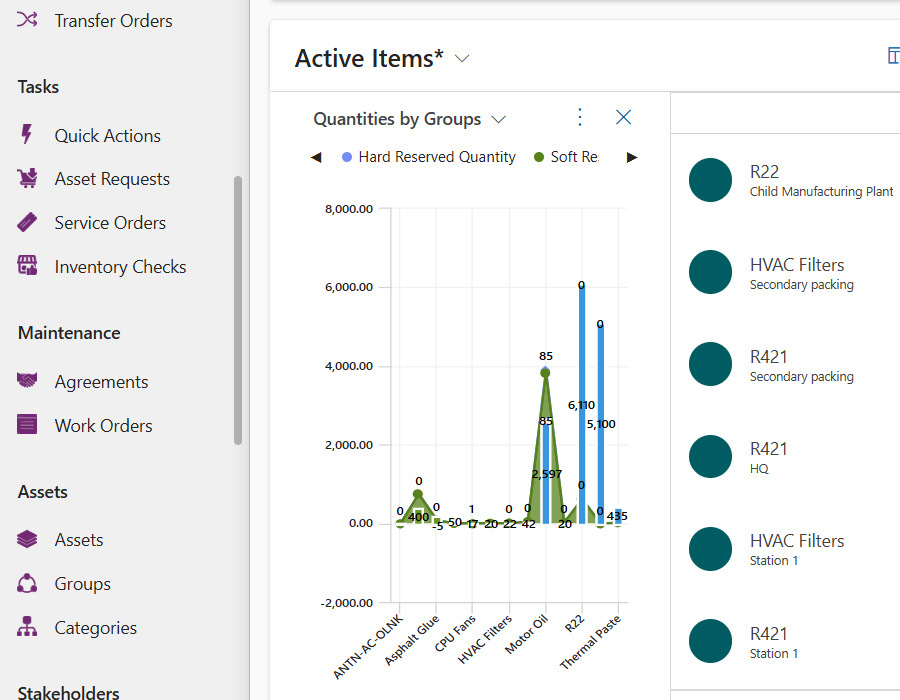Click the Agreements handshake icon
The width and height of the screenshot is (900, 700).
[x=27, y=380]
